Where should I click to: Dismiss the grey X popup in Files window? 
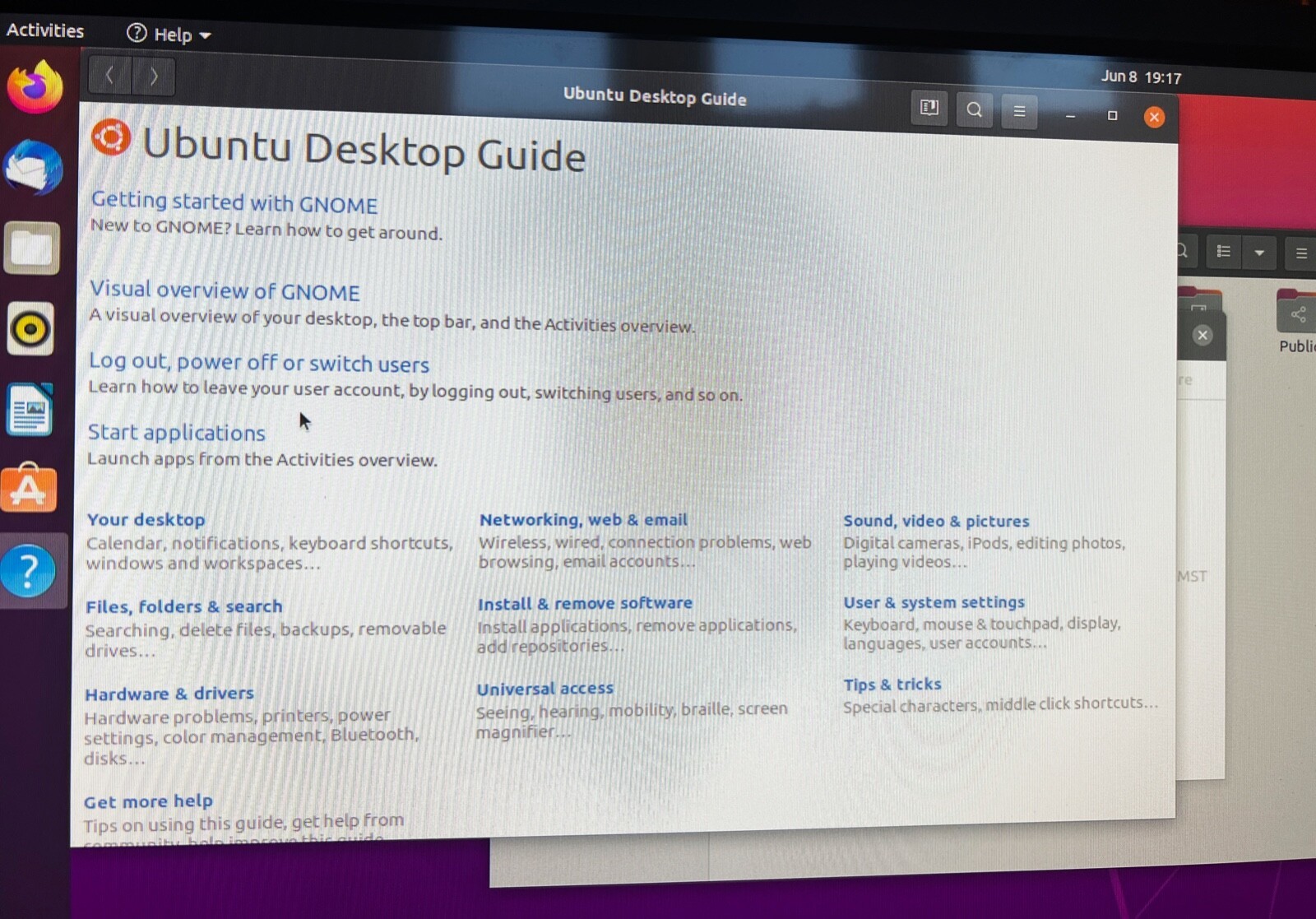point(1202,335)
